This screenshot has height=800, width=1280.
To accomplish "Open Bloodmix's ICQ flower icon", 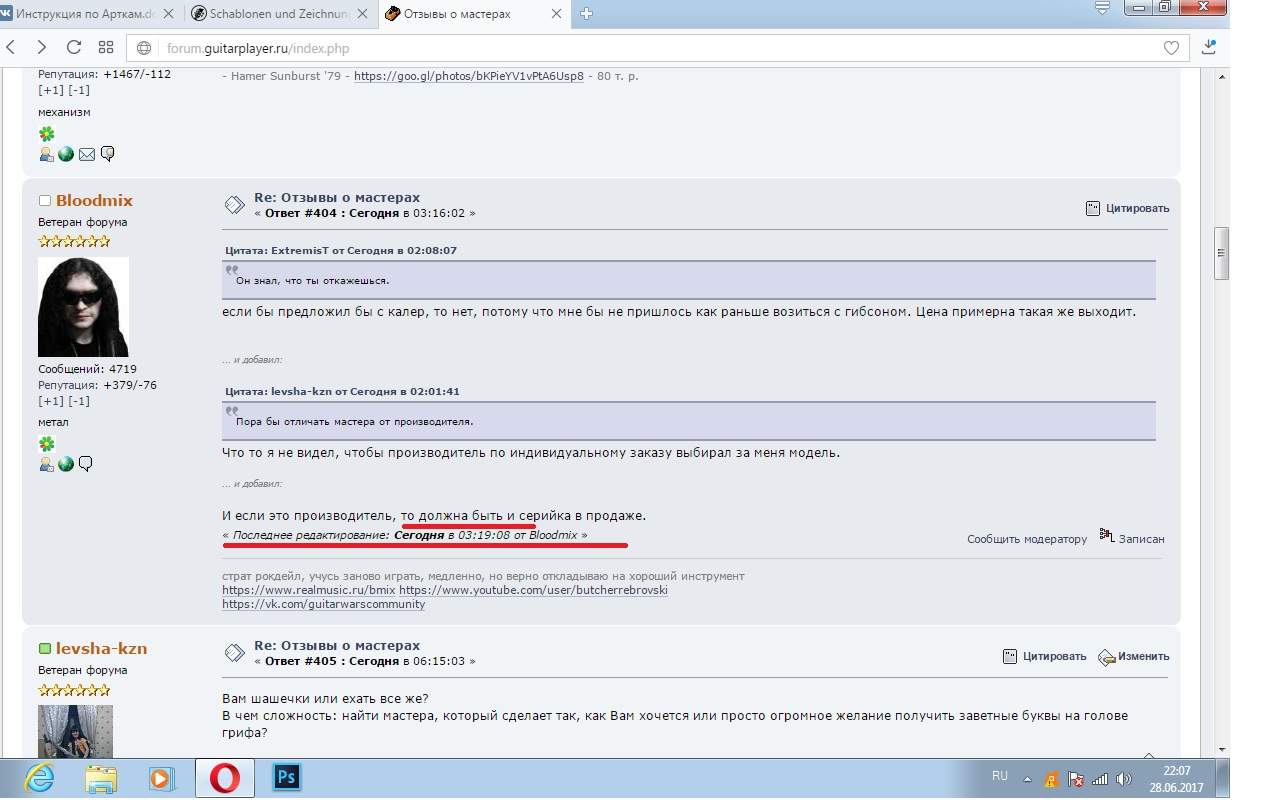I will [x=46, y=444].
